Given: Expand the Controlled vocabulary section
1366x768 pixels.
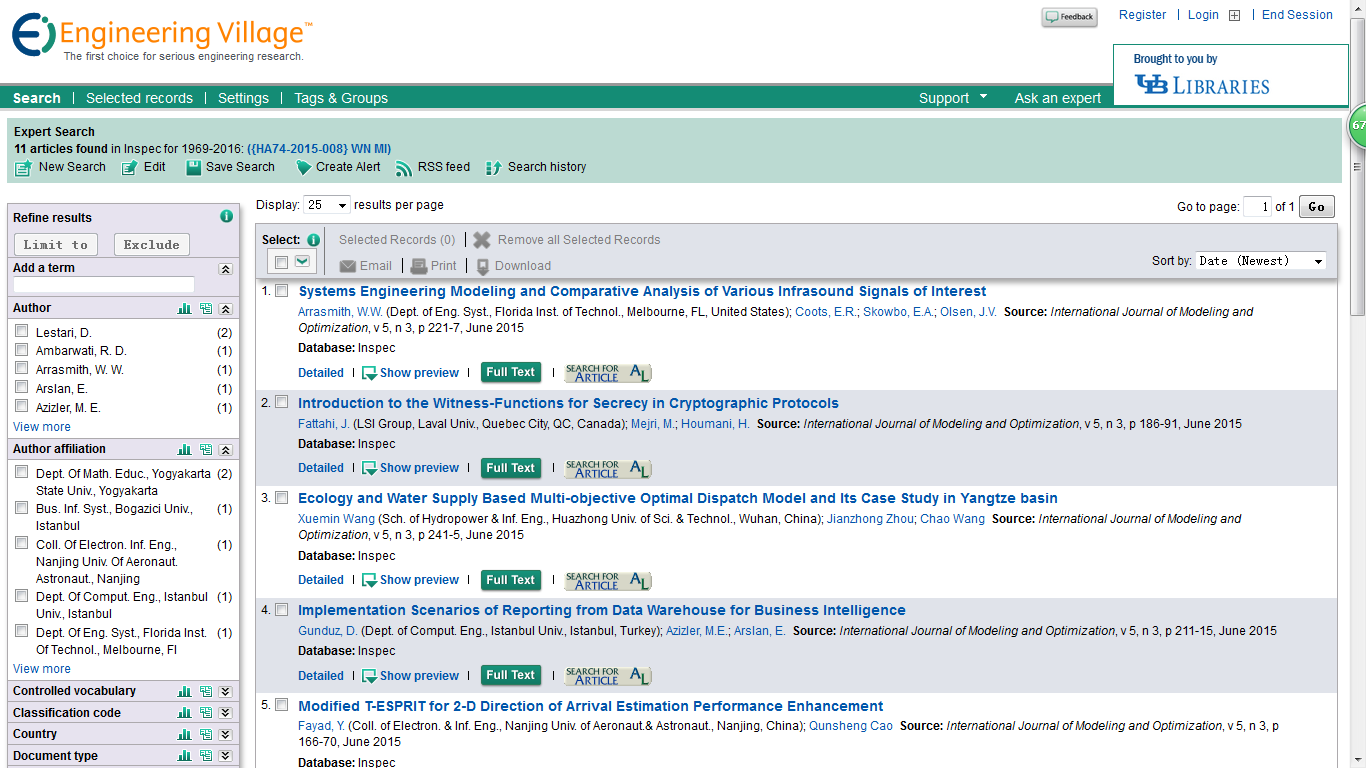Looking at the screenshot, I should coord(226,691).
